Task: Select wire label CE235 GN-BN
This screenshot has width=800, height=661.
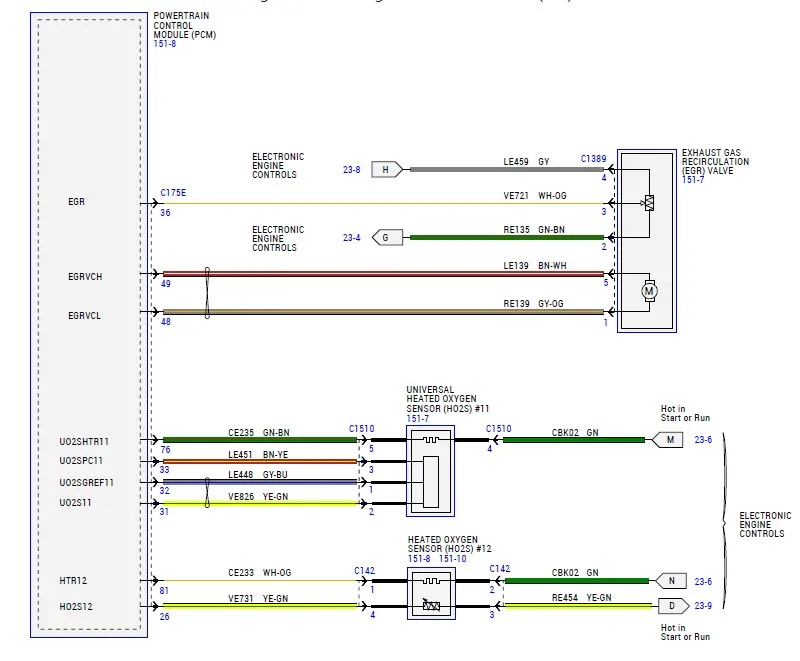Action: click(x=259, y=433)
